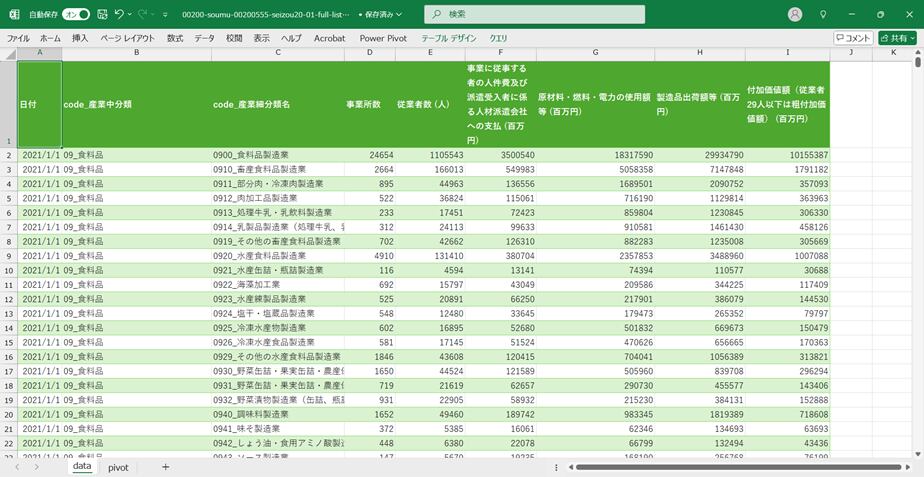Switch to the pivot sheet tab
The height and width of the screenshot is (477, 924).
[118, 467]
